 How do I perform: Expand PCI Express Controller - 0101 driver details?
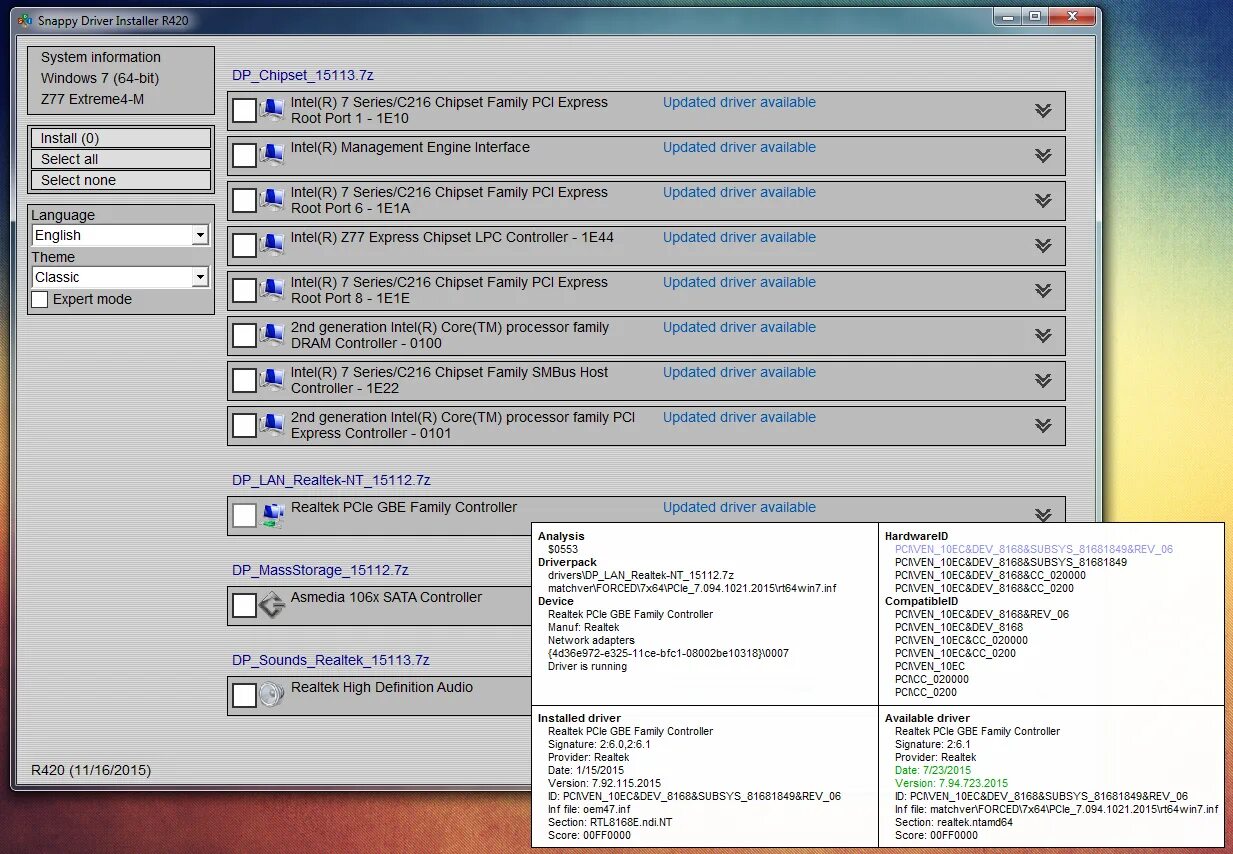click(1043, 425)
